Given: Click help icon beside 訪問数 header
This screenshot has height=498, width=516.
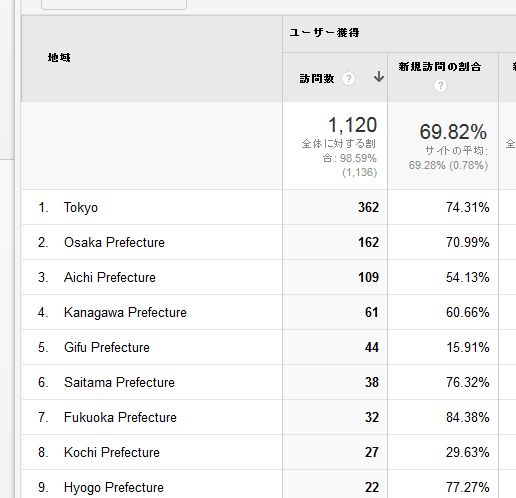Looking at the screenshot, I should click(348, 79).
